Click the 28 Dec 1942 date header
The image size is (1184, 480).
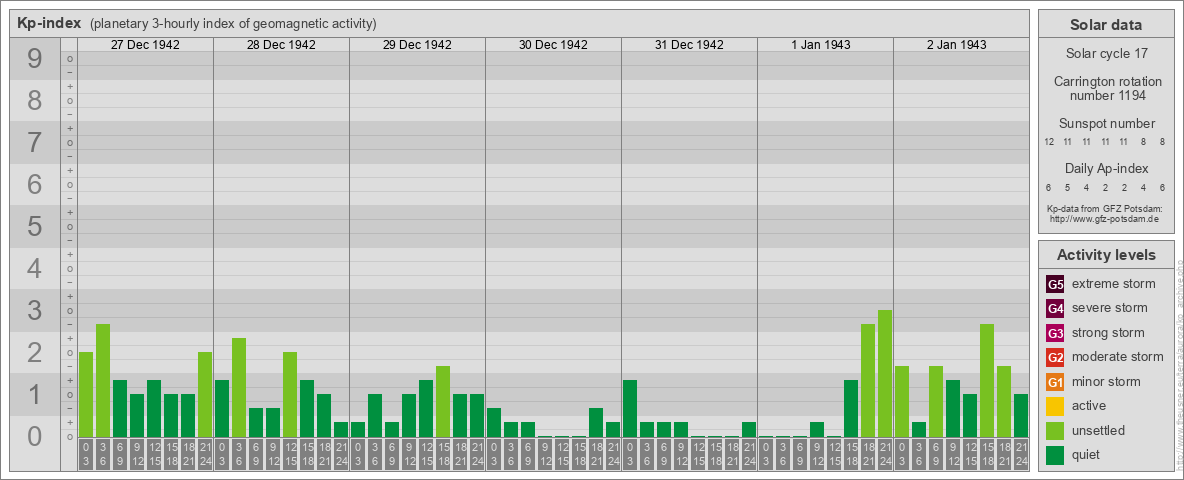pyautogui.click(x=281, y=45)
